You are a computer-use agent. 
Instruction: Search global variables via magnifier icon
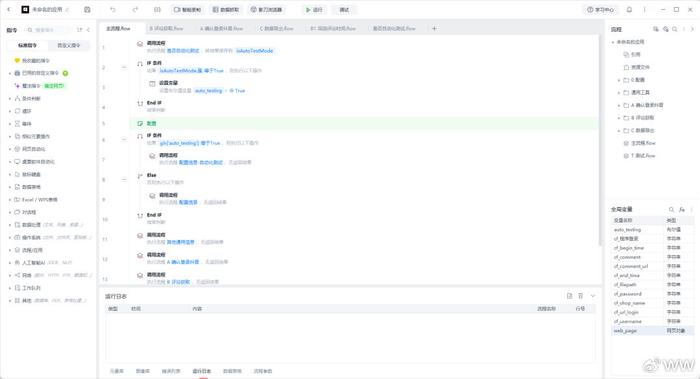(671, 209)
